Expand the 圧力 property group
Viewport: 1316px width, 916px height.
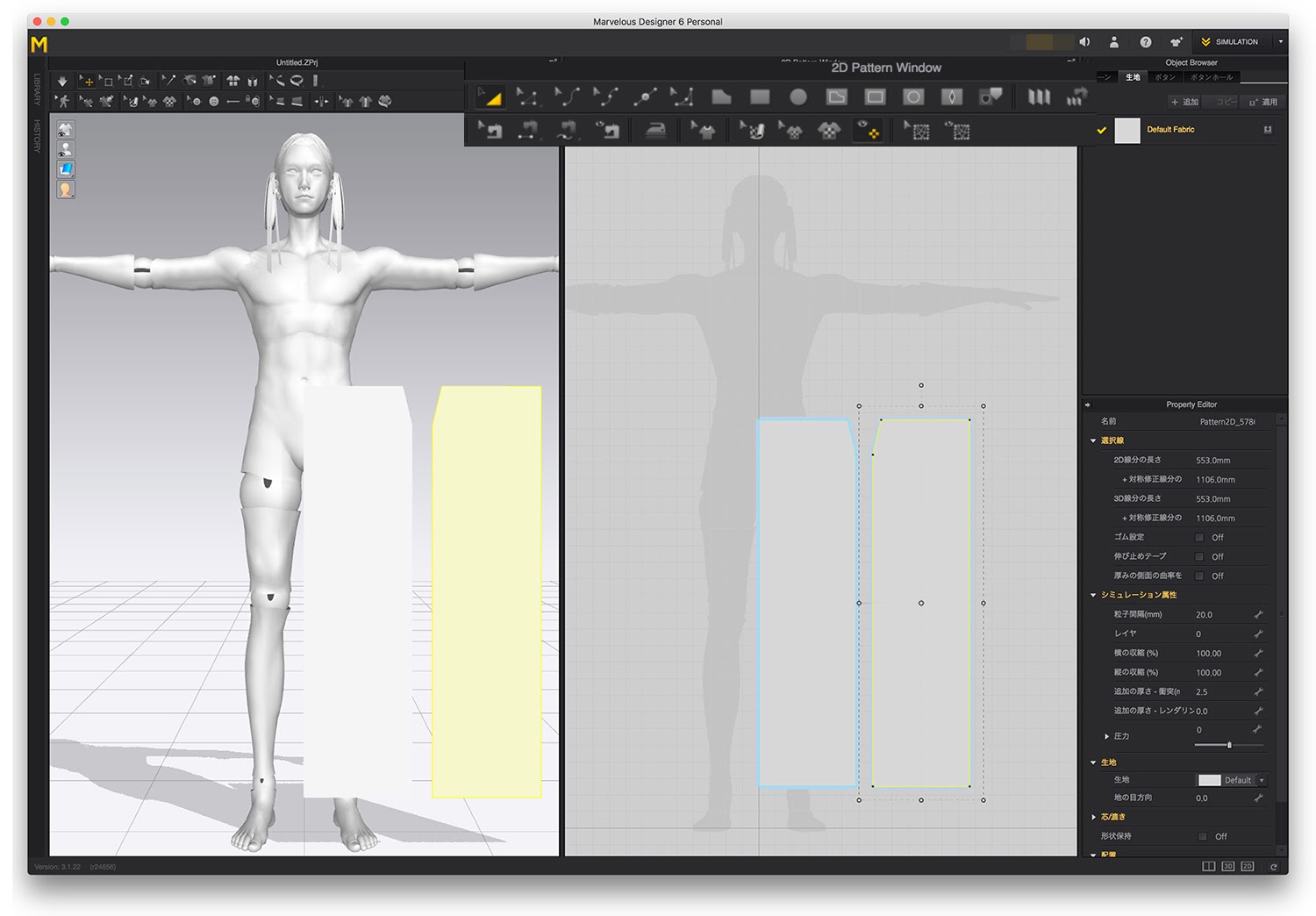(1106, 736)
